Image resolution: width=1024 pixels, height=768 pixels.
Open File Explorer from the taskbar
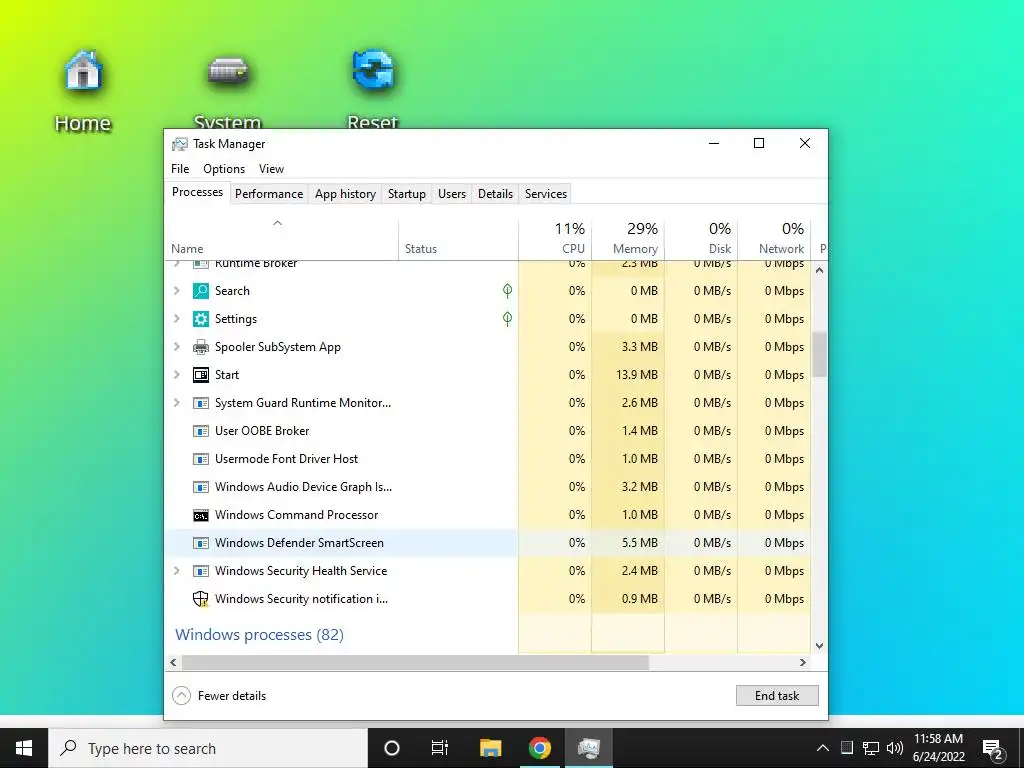click(490, 748)
